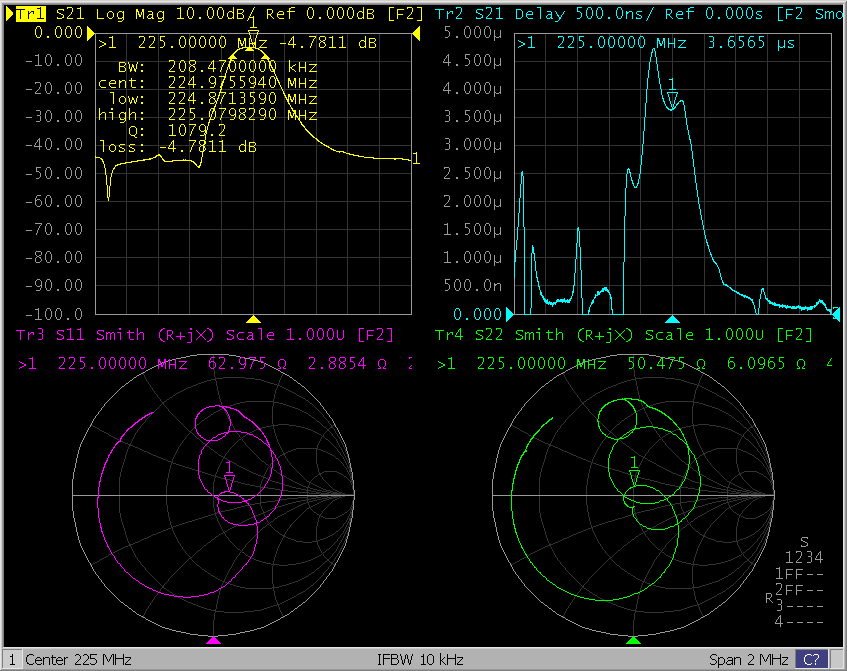Click the cyan stimulus marker triangle below Tr2 plot

pos(672,318)
